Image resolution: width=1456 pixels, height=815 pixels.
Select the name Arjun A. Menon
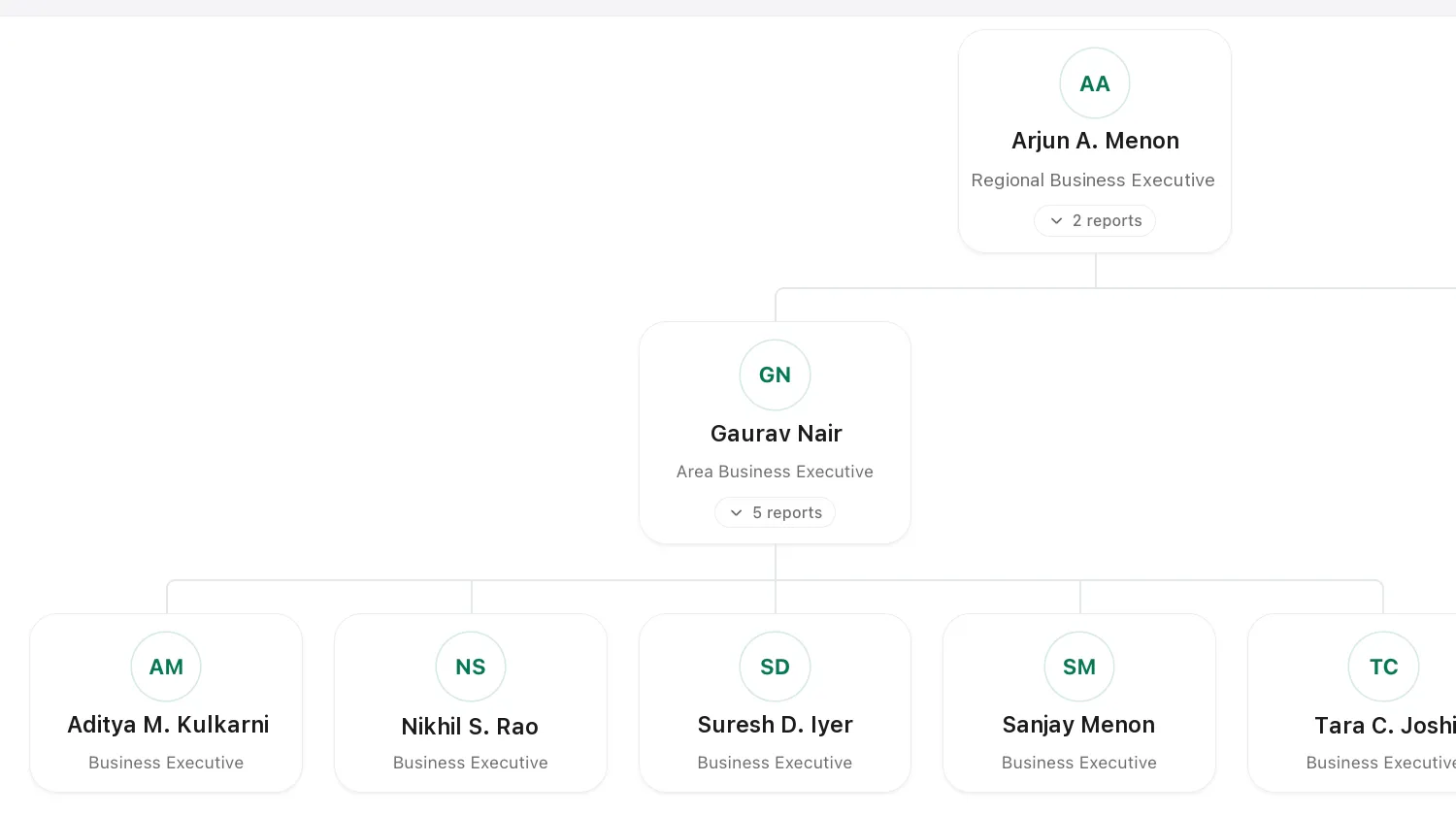coord(1095,141)
